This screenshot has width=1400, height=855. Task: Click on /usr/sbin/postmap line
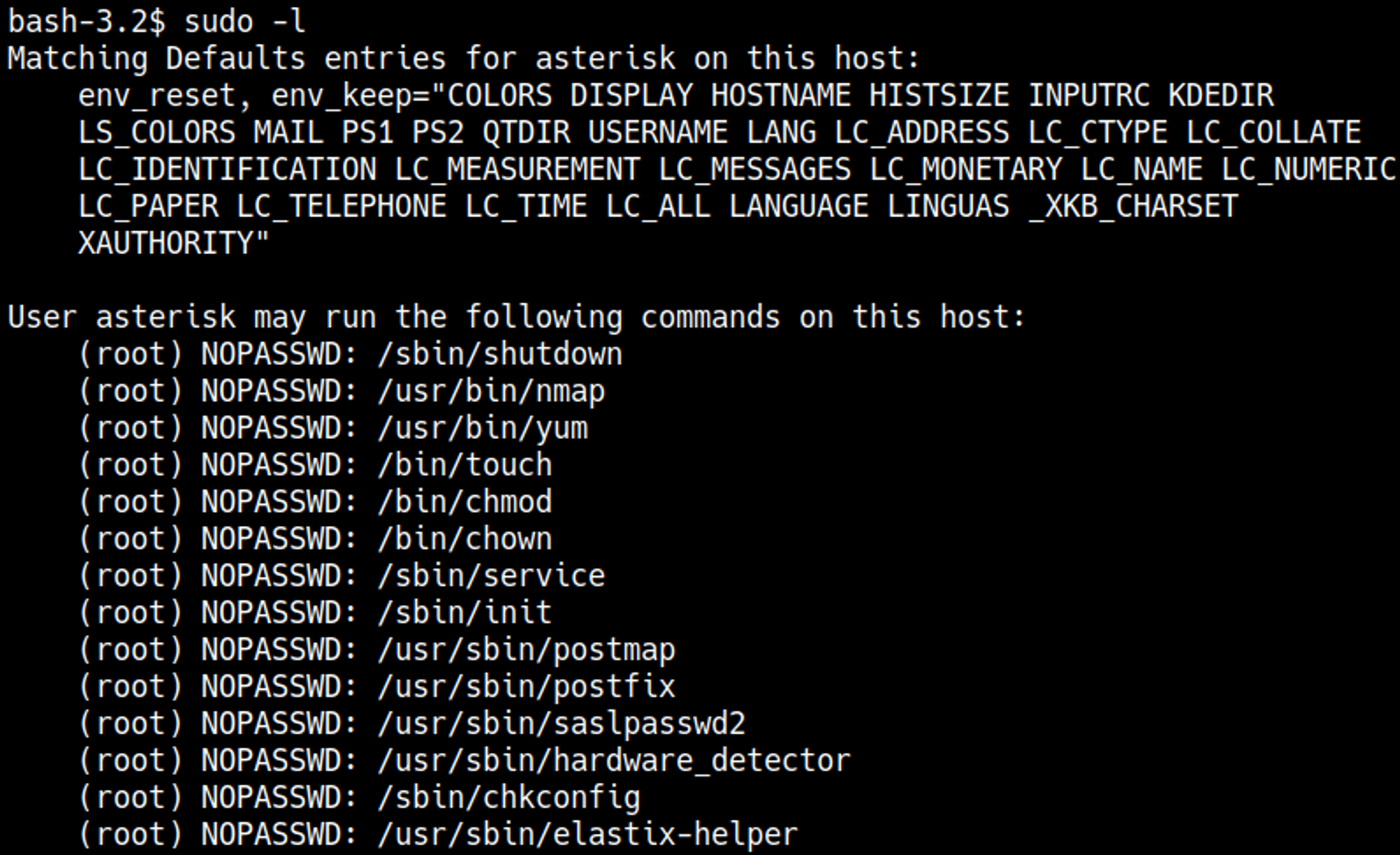[x=526, y=651]
